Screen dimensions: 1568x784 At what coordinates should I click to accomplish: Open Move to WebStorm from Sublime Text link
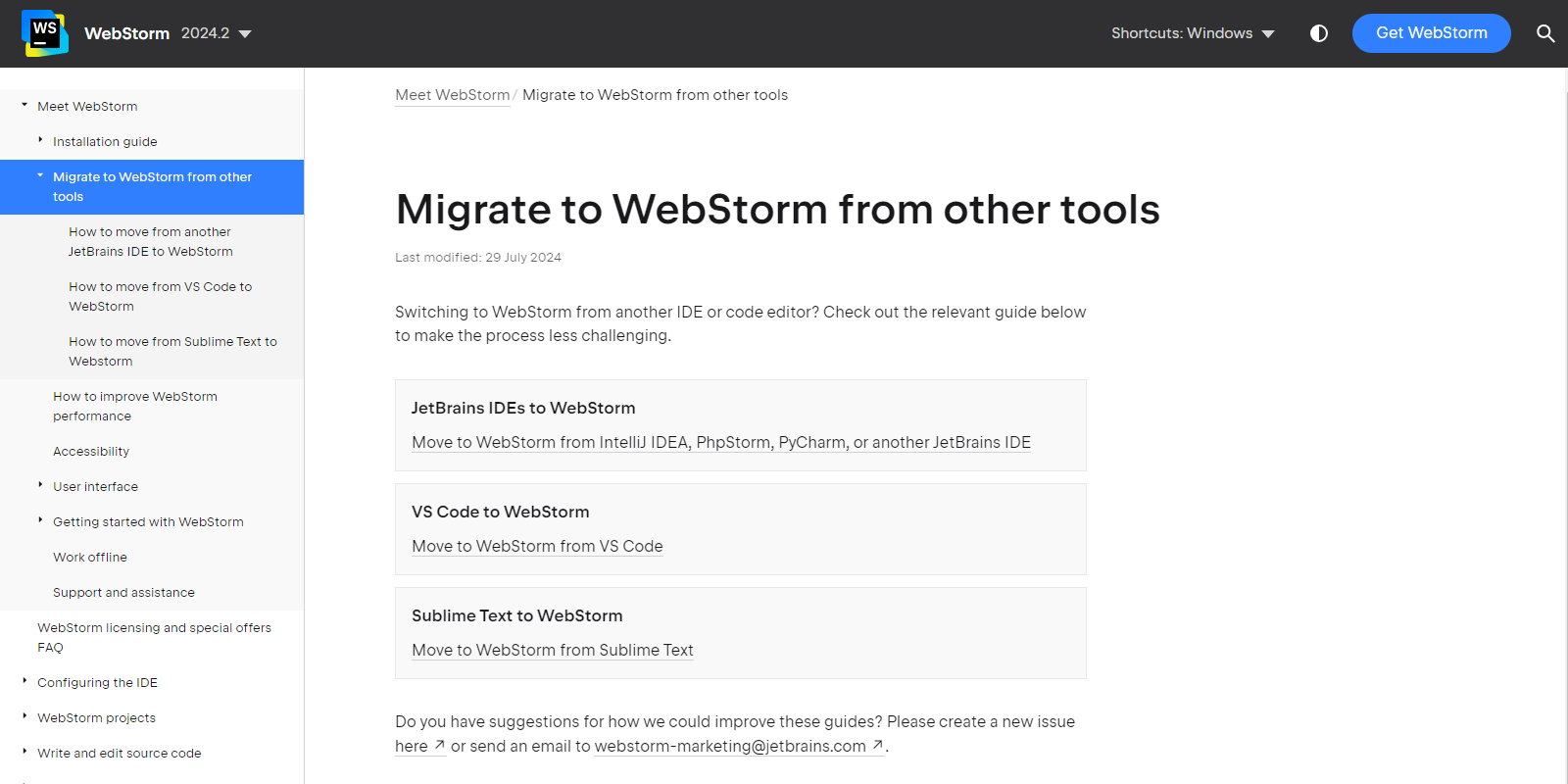click(553, 651)
